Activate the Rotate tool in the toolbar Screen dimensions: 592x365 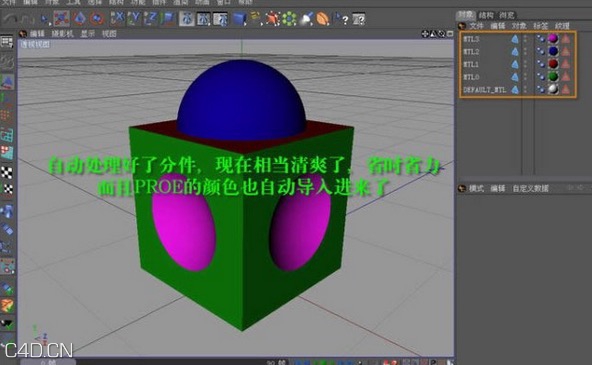pos(97,18)
